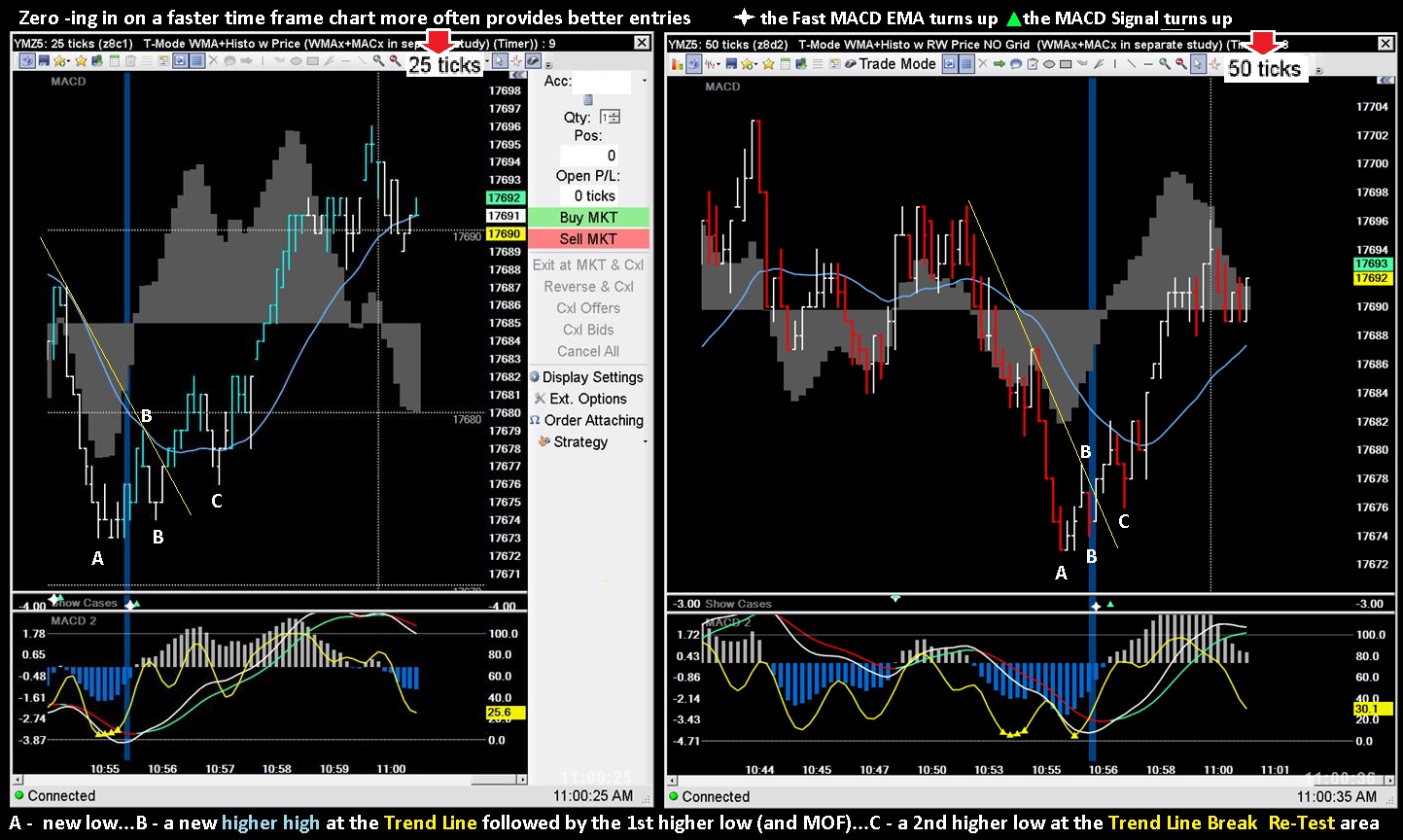The image size is (1403, 840).
Task: Select the horizontal line tool in 50 ticks toolbar
Action: coord(1148,64)
